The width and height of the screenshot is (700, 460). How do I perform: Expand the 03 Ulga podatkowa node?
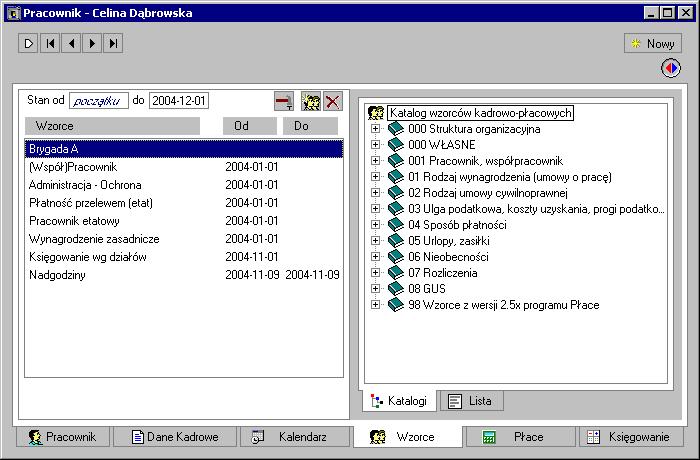click(x=375, y=209)
